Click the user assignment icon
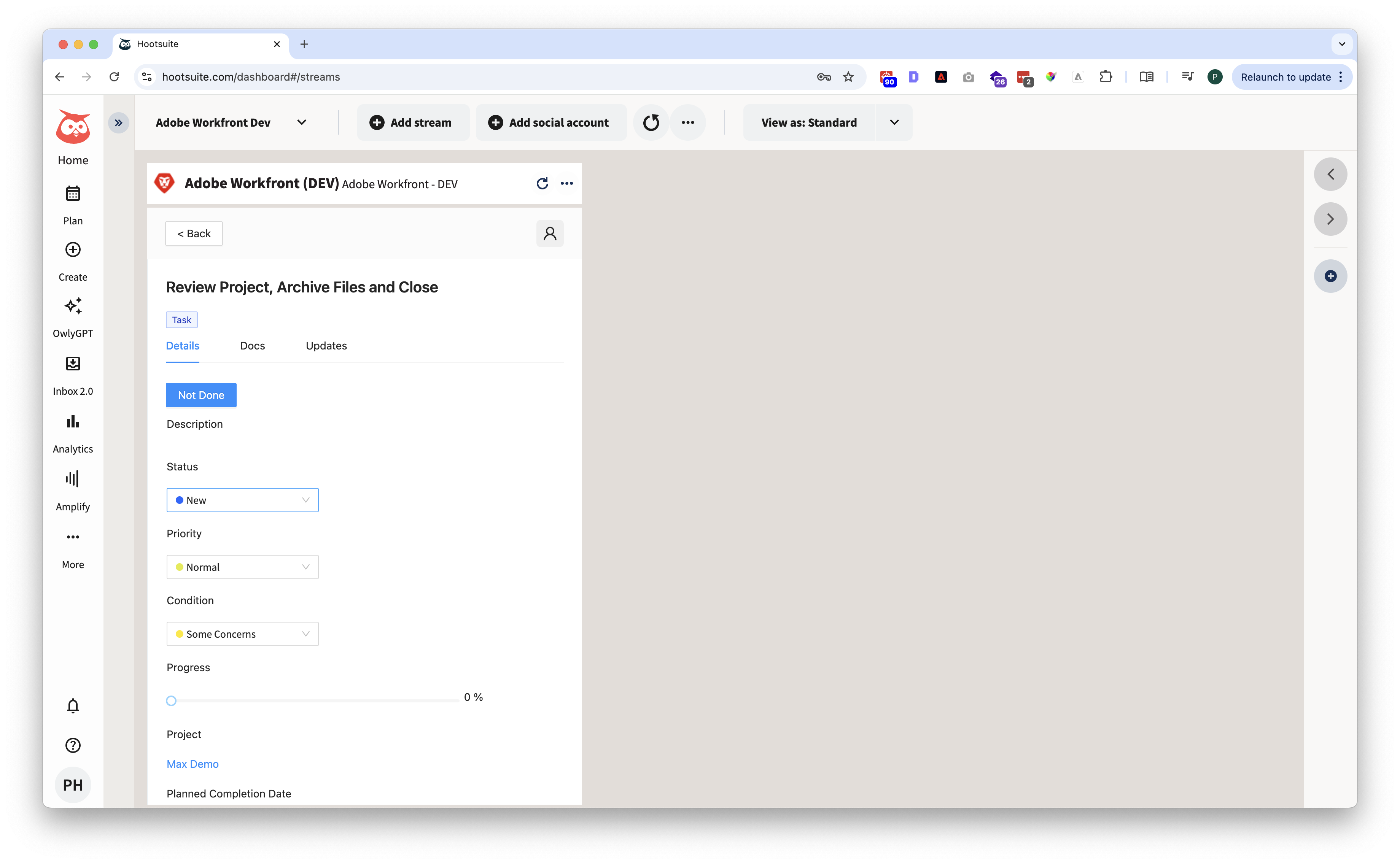1400x864 pixels. 550,234
